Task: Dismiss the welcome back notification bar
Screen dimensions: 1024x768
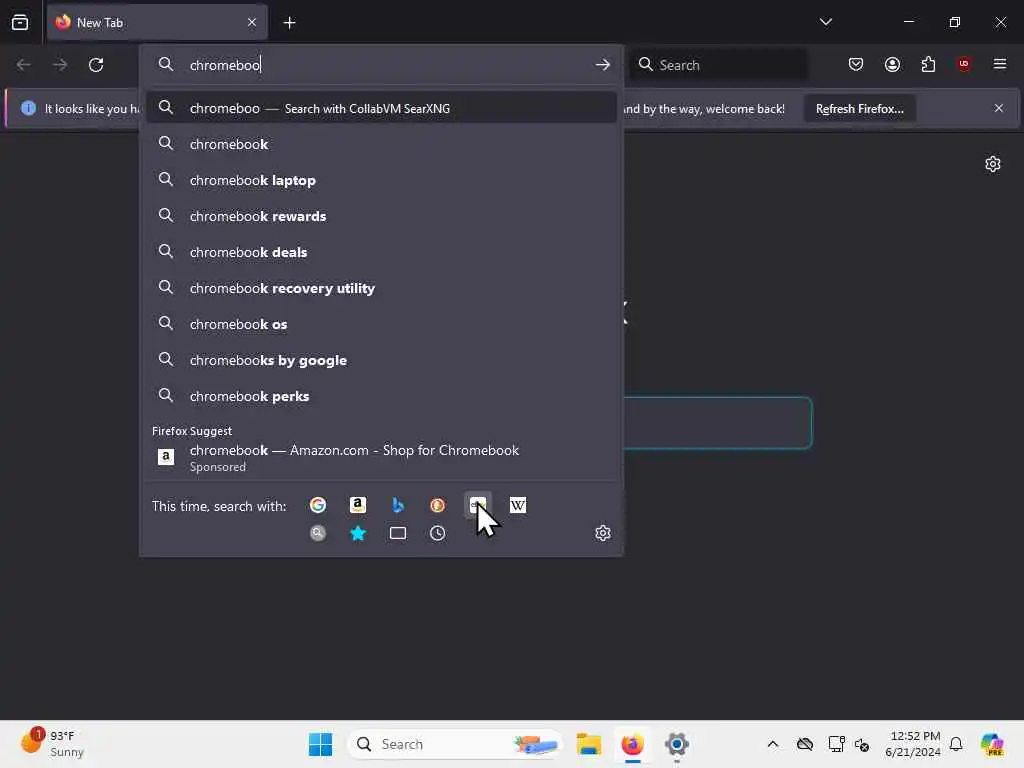Action: (x=999, y=108)
